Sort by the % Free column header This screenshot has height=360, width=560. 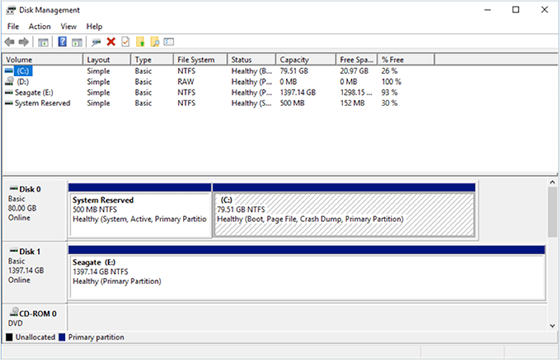pyautogui.click(x=406, y=60)
